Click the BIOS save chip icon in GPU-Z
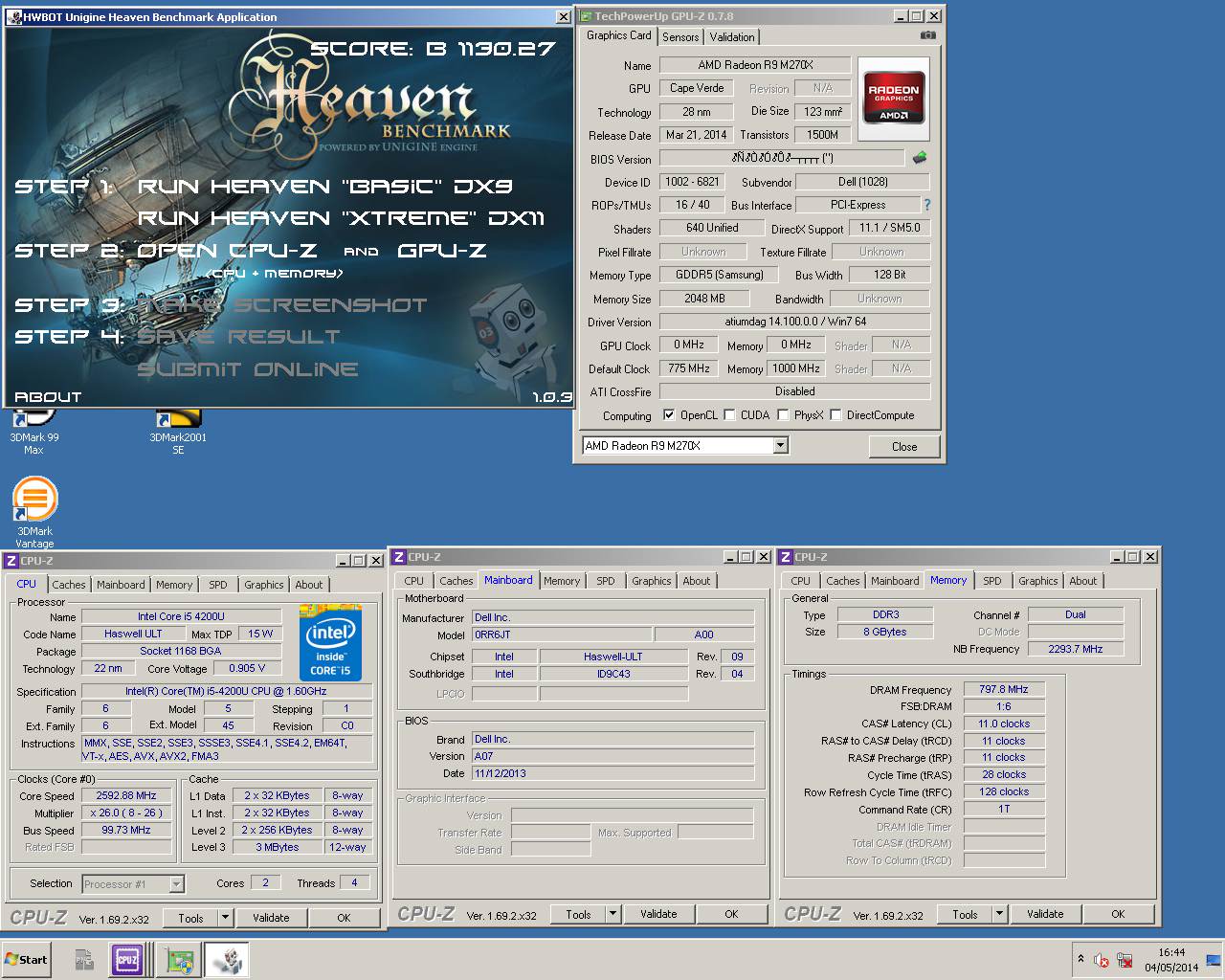Screen dimensions: 1225x980 click(x=920, y=158)
